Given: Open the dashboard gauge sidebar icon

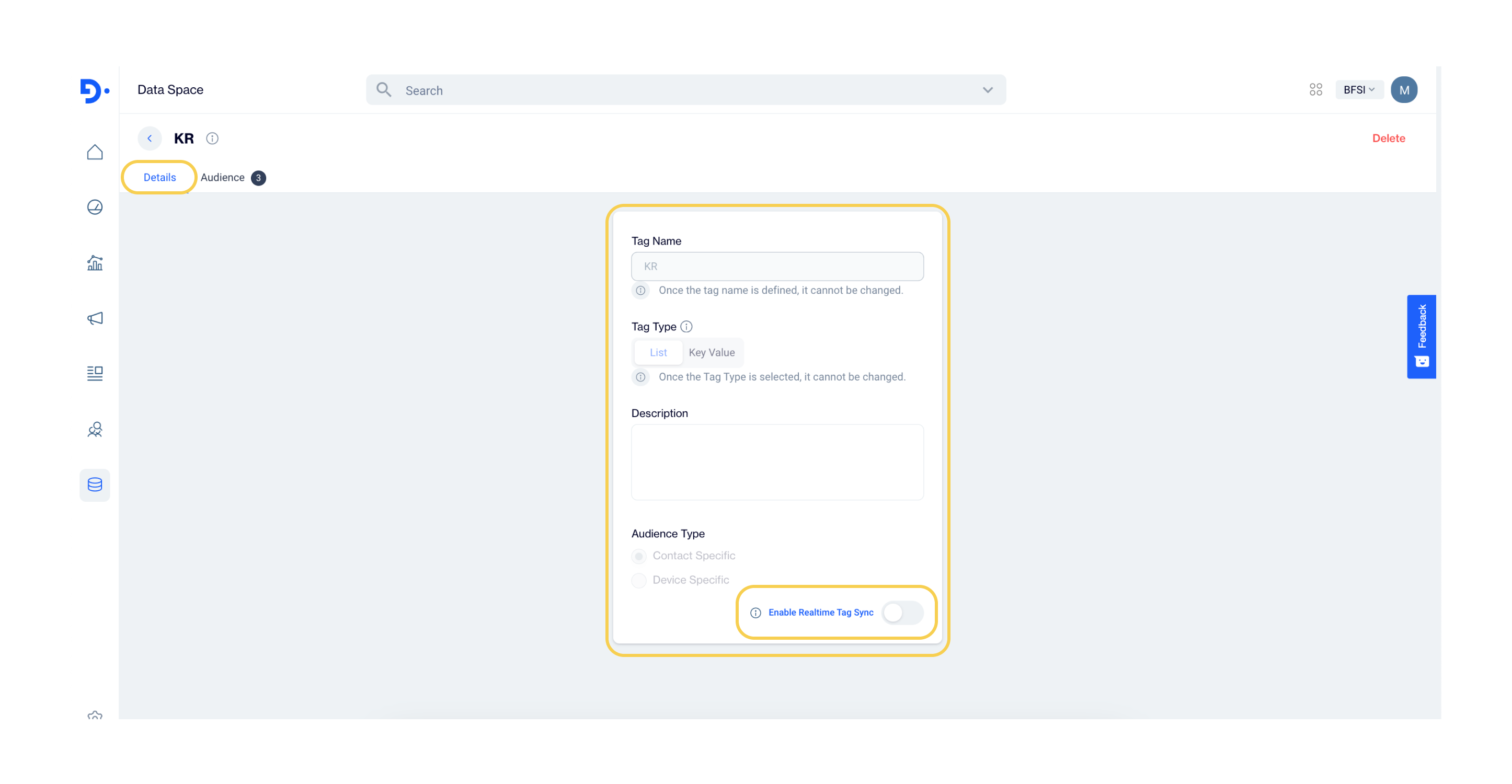Looking at the screenshot, I should point(95,207).
